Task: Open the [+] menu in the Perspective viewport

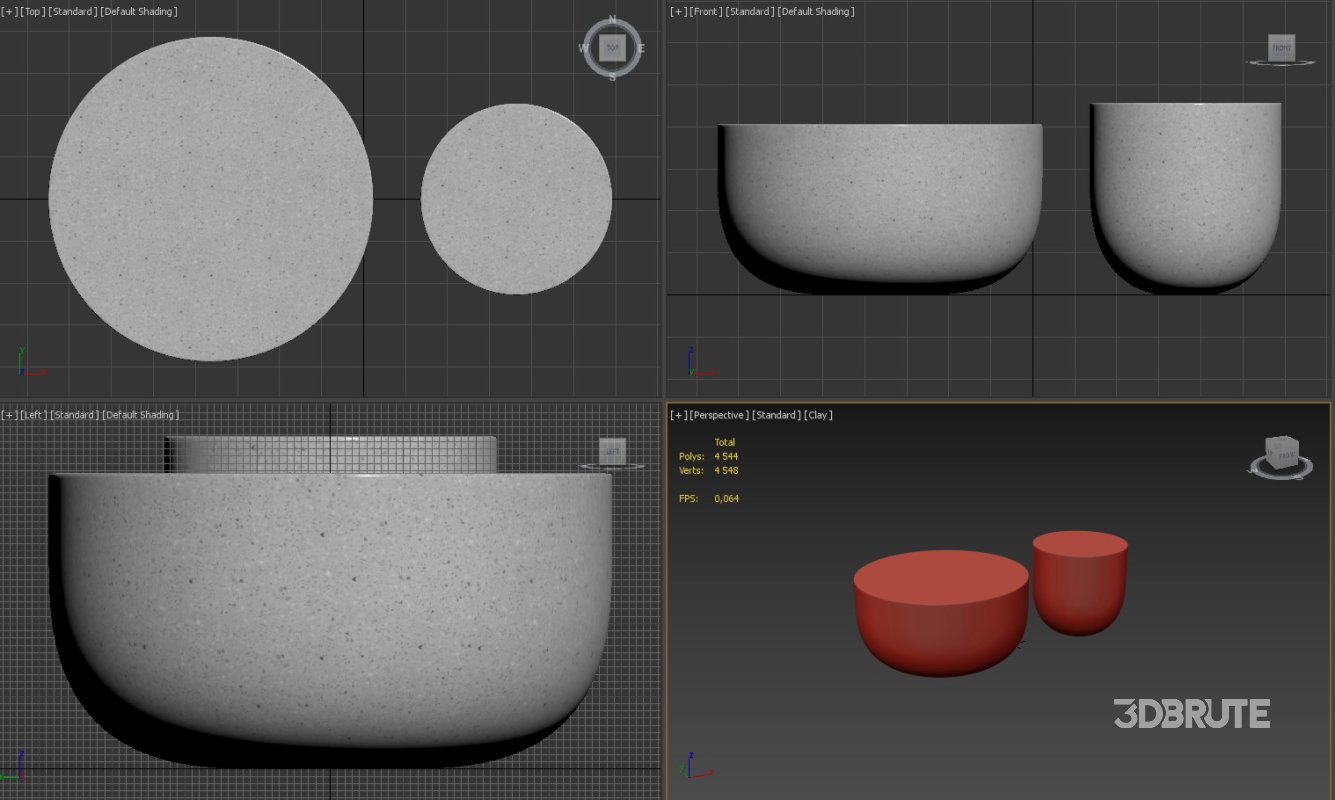Action: 678,415
